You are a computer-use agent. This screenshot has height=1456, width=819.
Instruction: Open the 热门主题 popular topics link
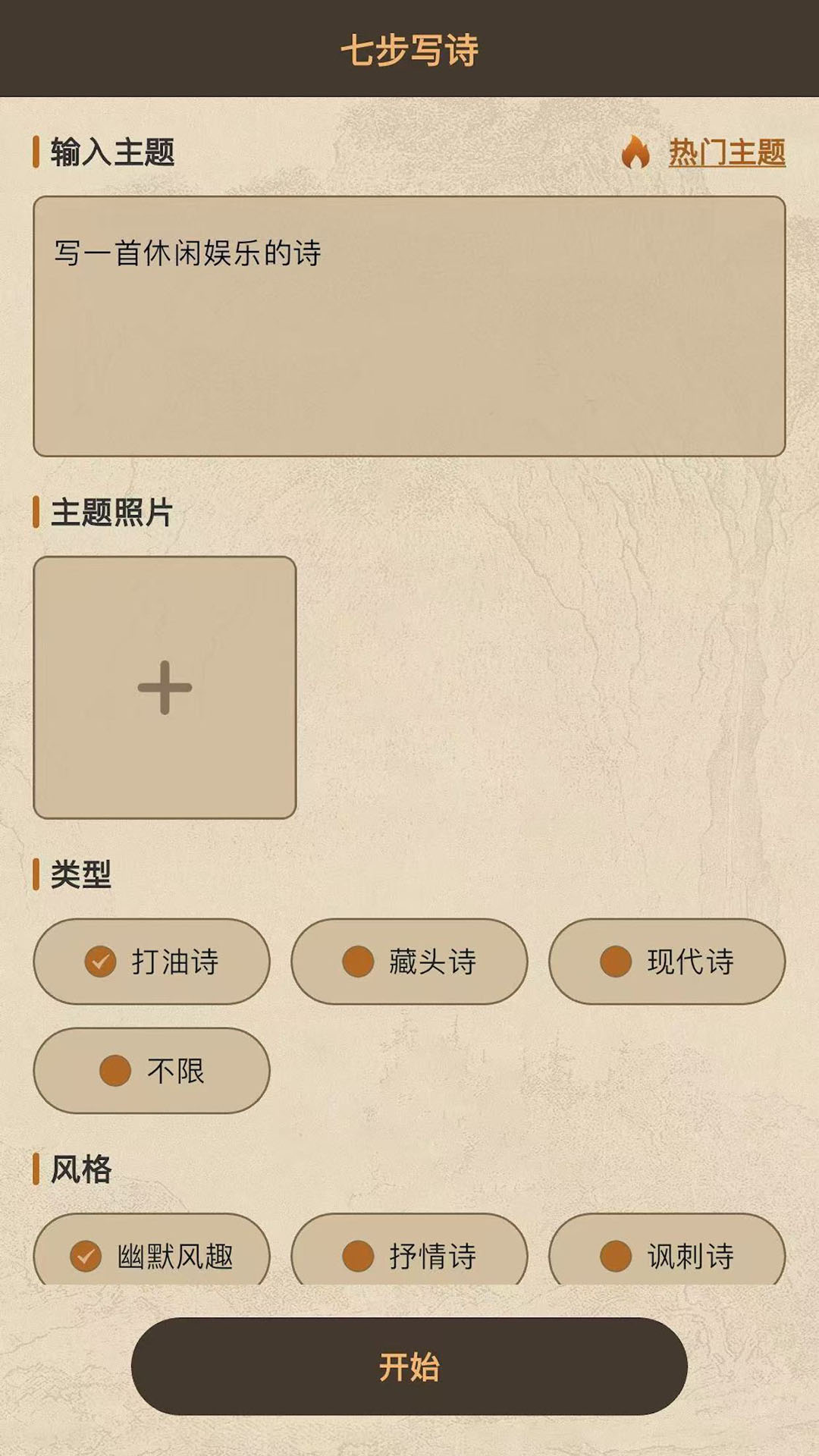tap(724, 152)
